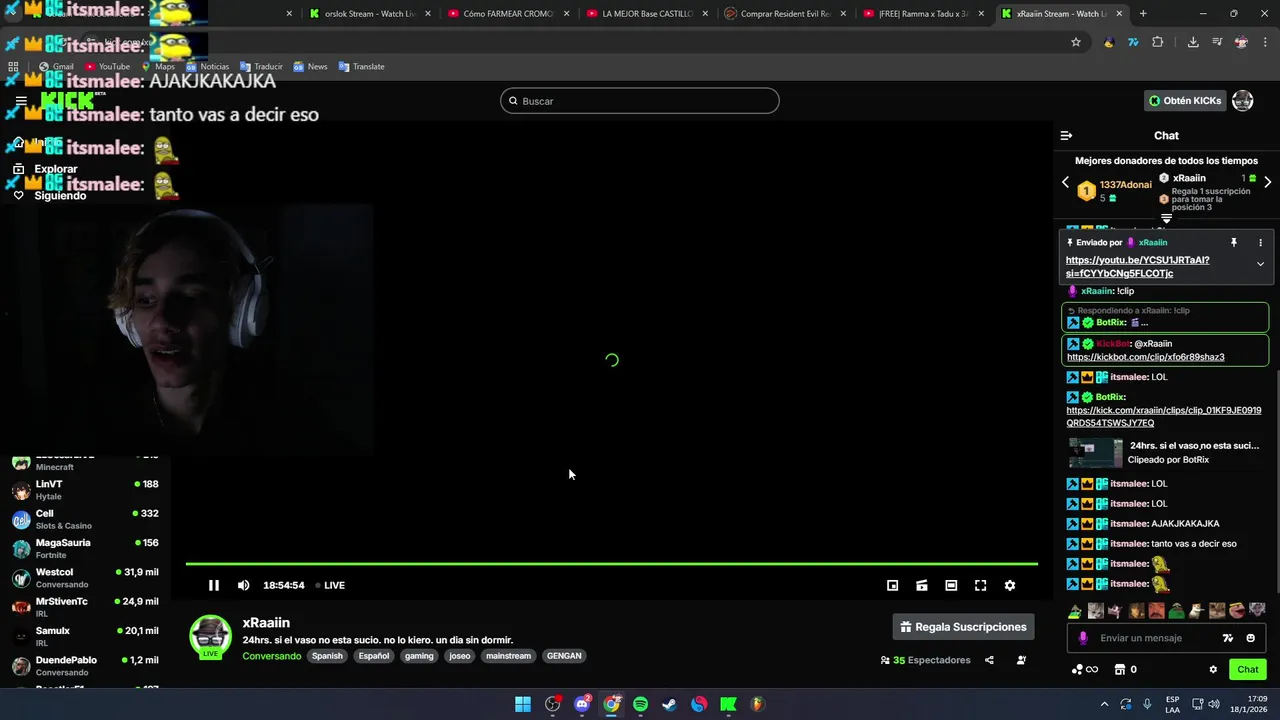Open picture-in-picture mini player icon
Viewport: 1280px width, 720px height.
click(x=893, y=585)
